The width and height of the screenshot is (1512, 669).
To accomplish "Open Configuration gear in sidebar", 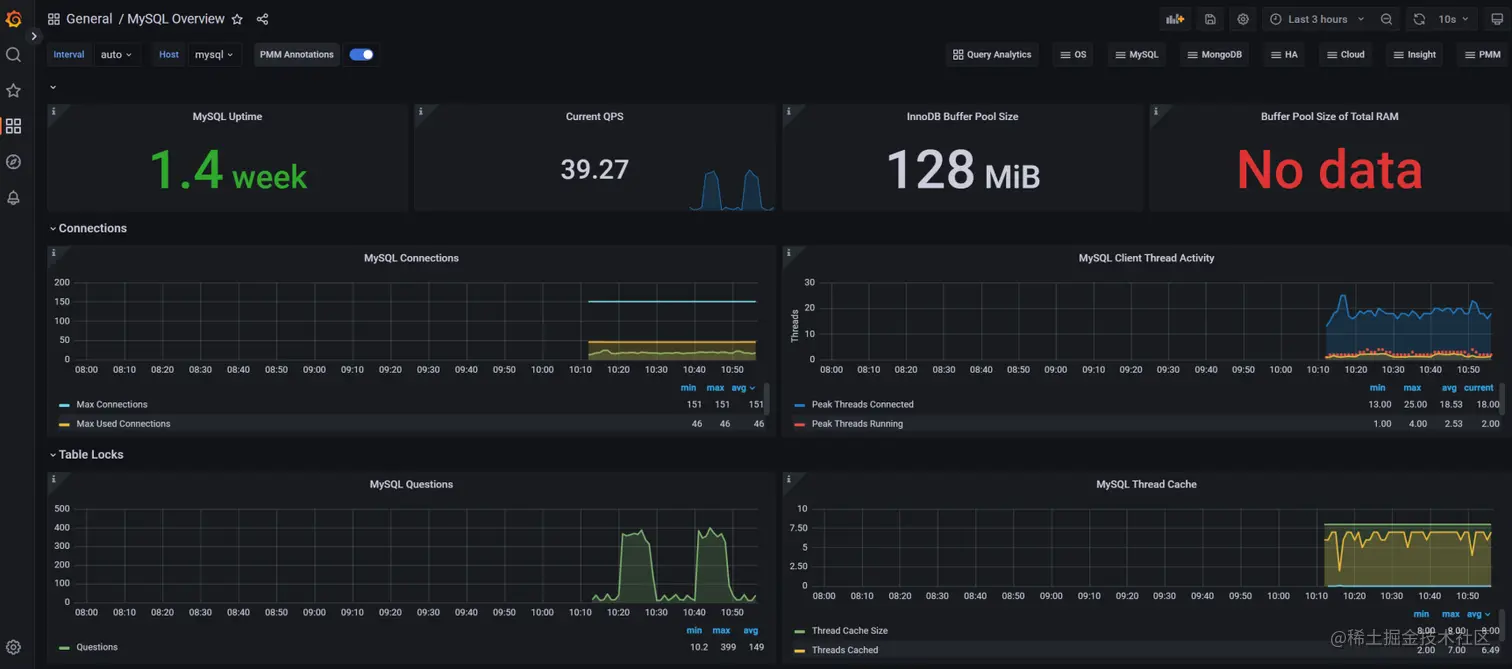I will pyautogui.click(x=13, y=647).
